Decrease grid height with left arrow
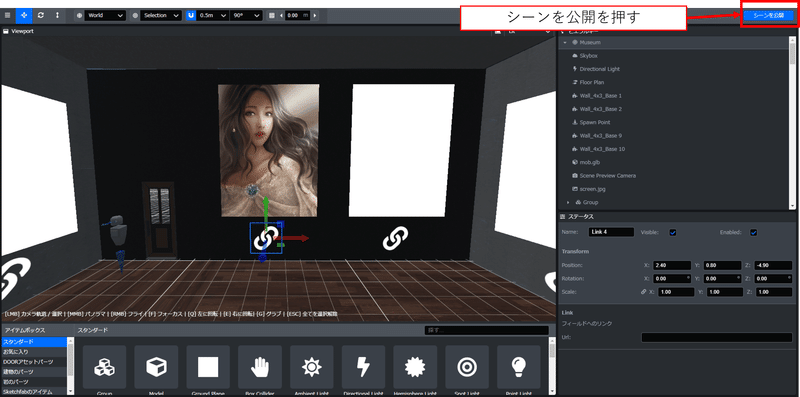Screen dimensions: 800x397 281,15
